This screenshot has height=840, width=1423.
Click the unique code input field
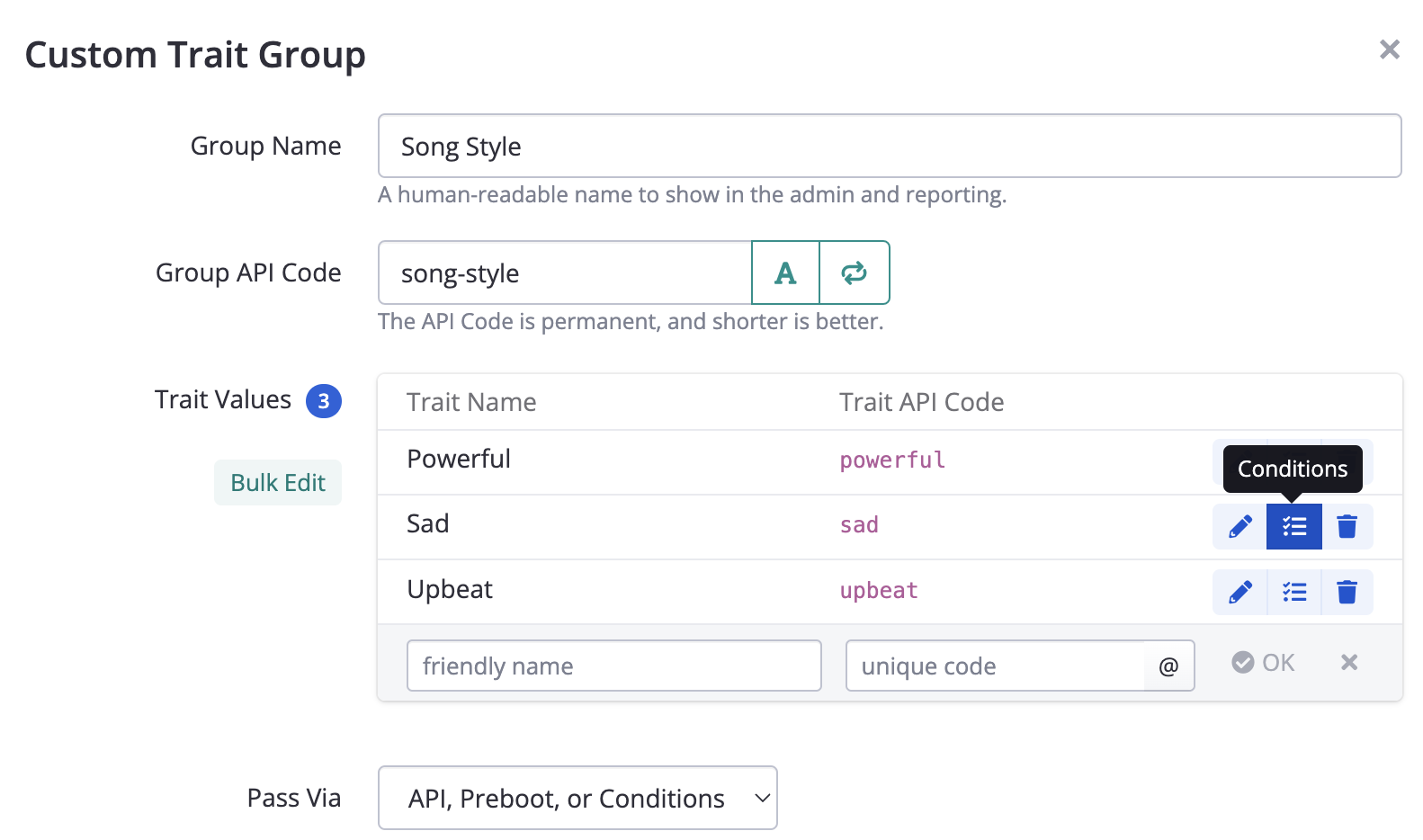[x=995, y=666]
